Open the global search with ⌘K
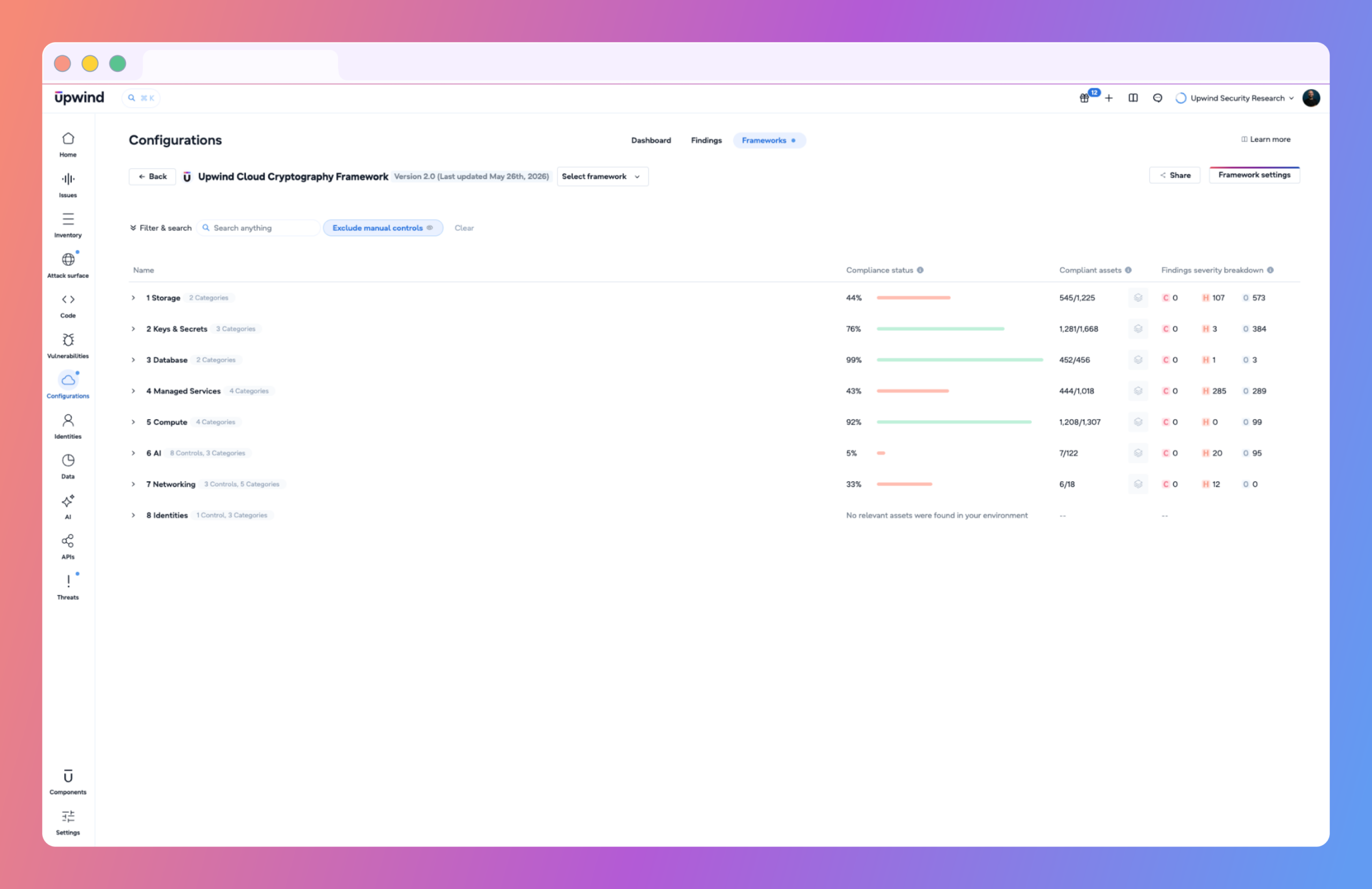Screen dimensions: 1372x889 pyautogui.click(x=141, y=98)
